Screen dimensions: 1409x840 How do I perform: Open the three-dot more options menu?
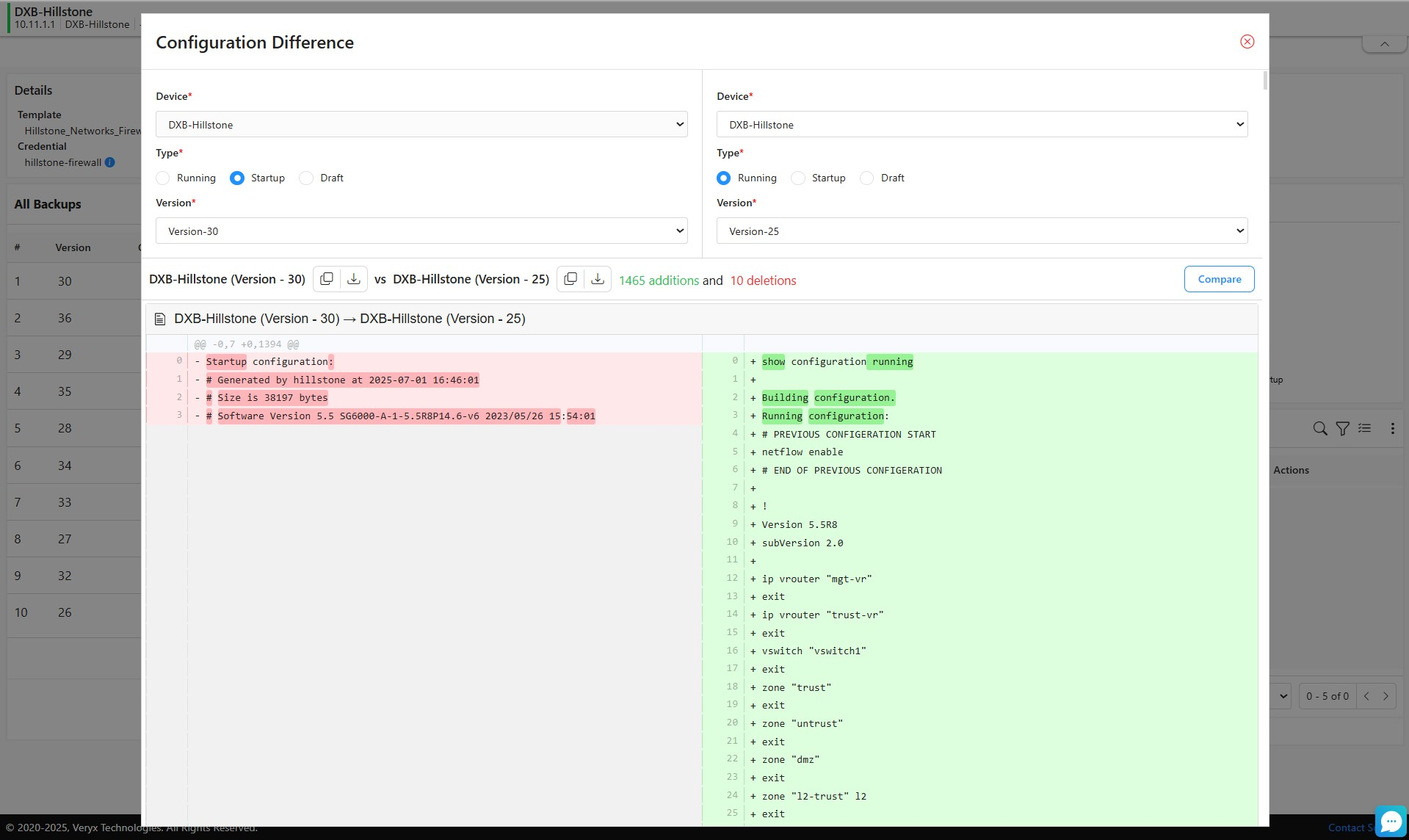coord(1392,429)
